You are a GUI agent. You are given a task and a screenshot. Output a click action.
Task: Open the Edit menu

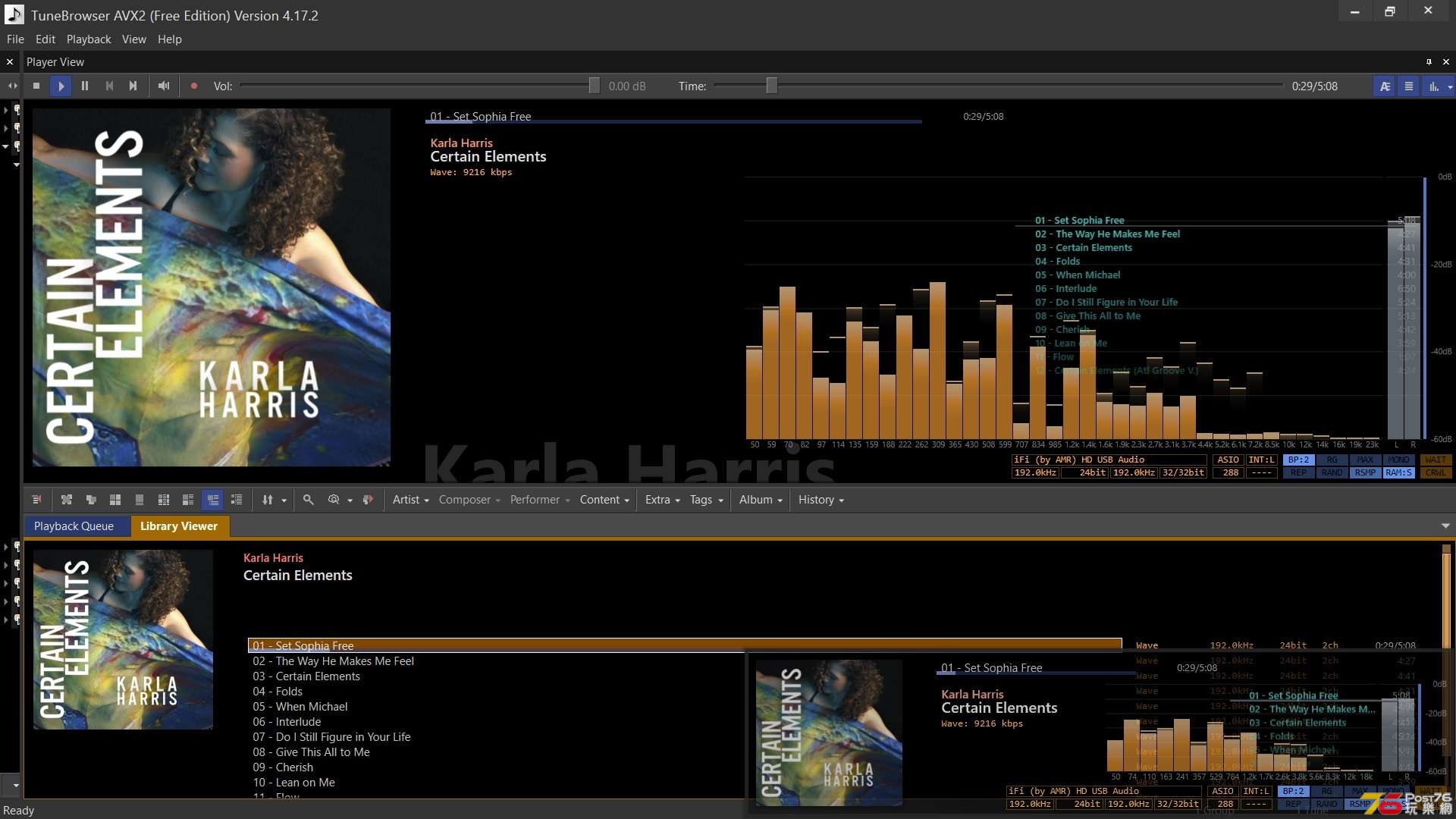pyautogui.click(x=45, y=39)
